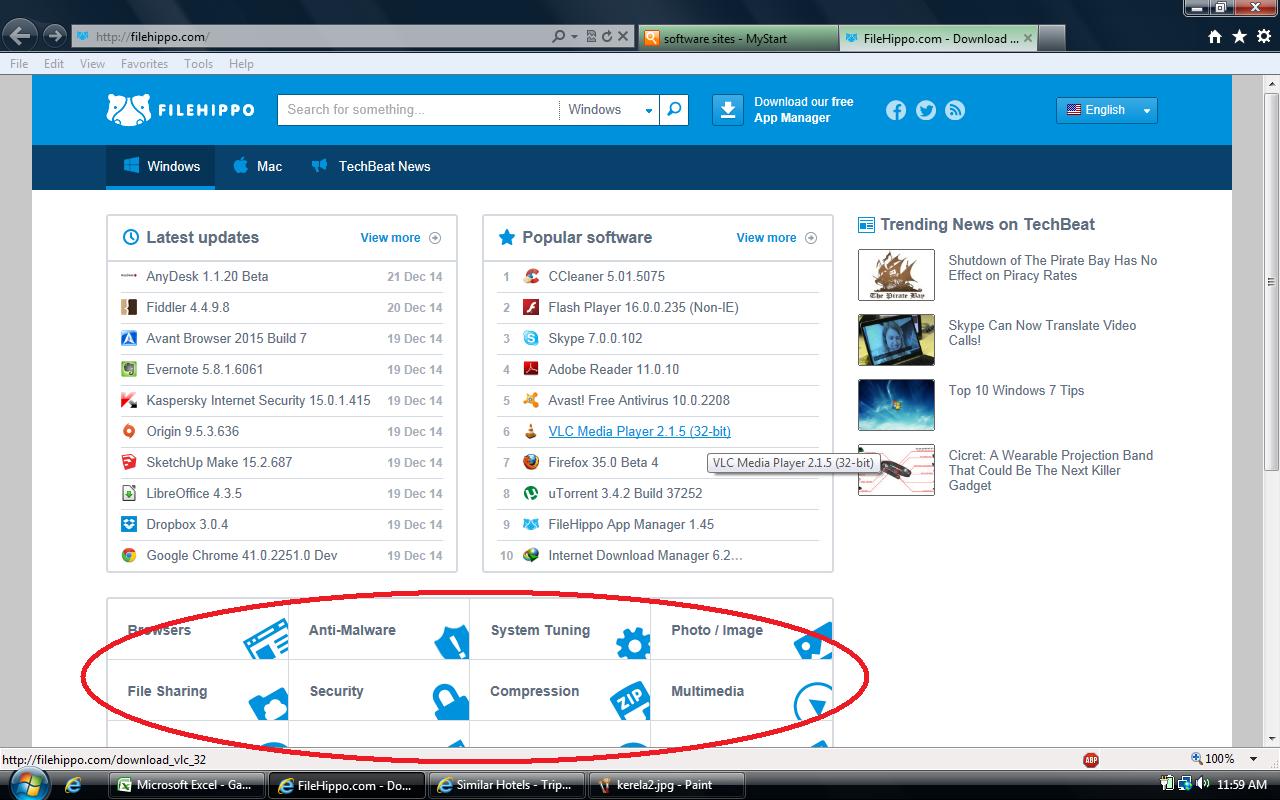Click the browser Back arrow button
The height and width of the screenshot is (800, 1280).
pyautogui.click(x=20, y=36)
